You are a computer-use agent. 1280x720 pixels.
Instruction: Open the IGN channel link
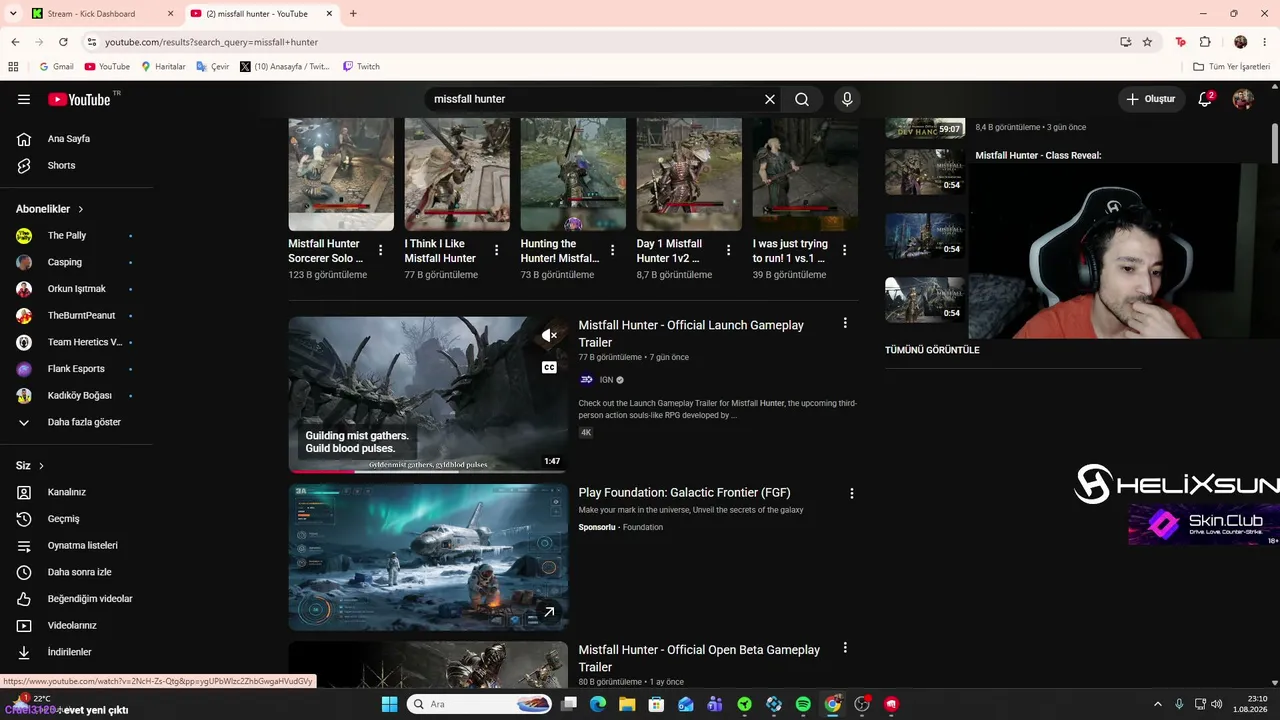pos(606,380)
